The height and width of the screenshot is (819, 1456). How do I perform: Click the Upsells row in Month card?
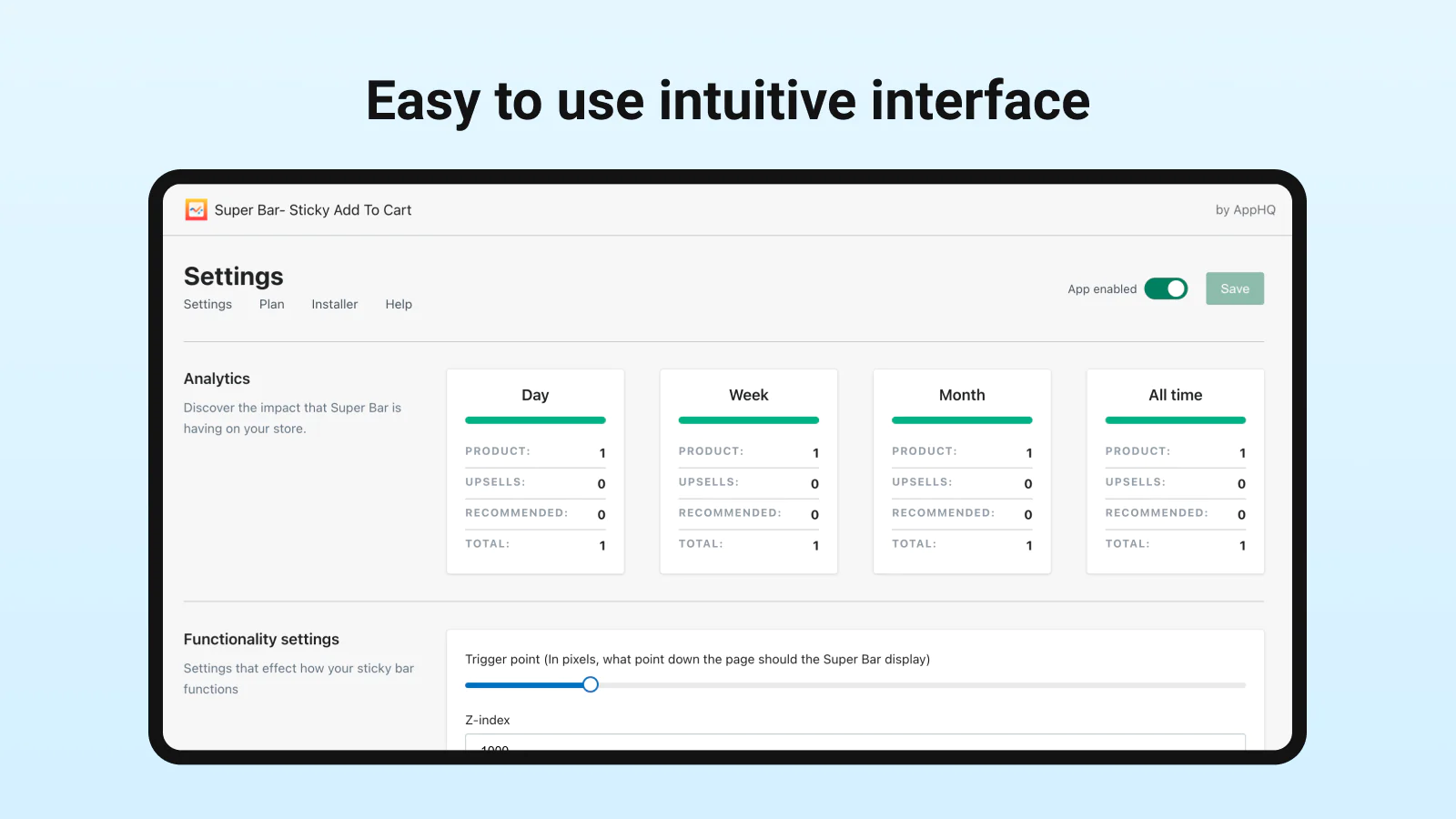click(962, 482)
